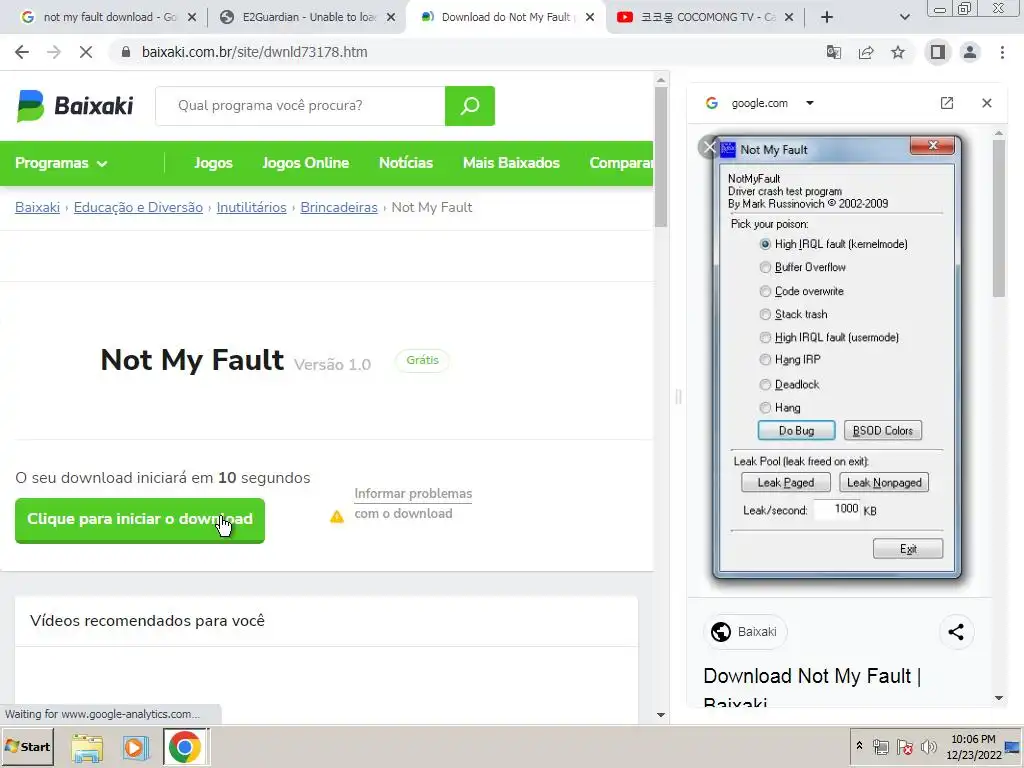
Task: Click the Educação e Diversão breadcrumb
Action: coord(138,207)
